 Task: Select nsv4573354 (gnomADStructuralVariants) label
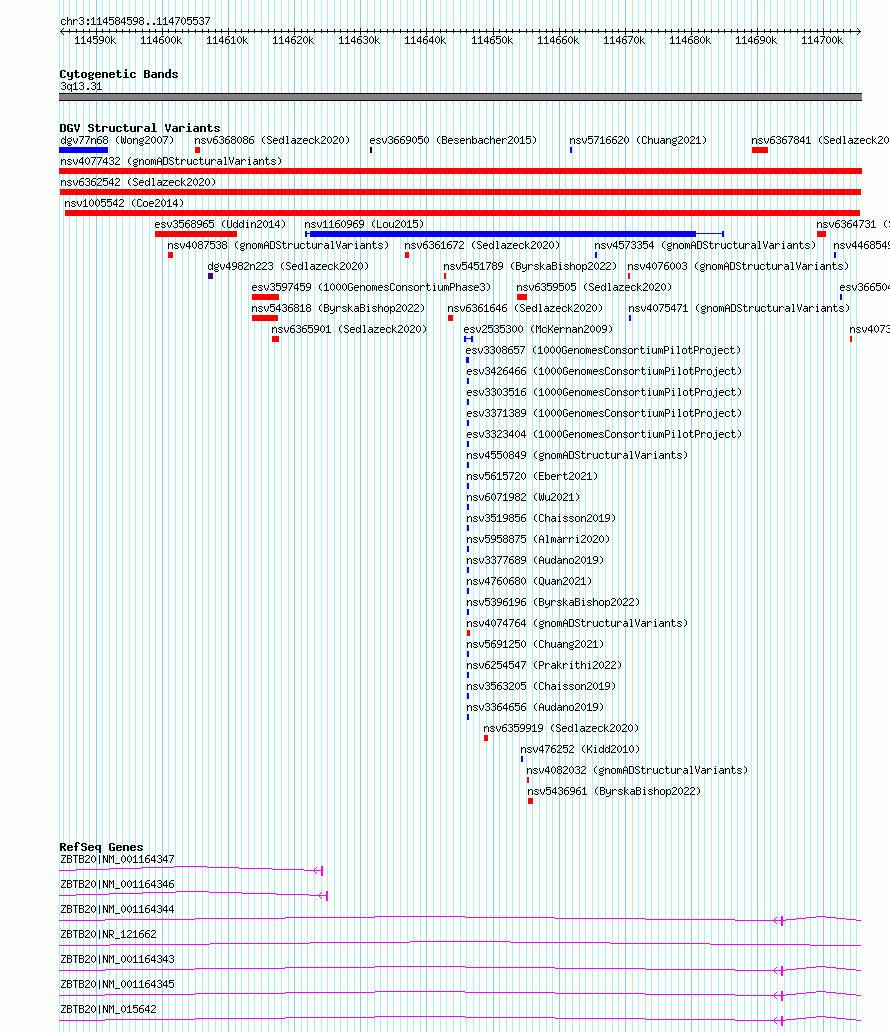705,245
